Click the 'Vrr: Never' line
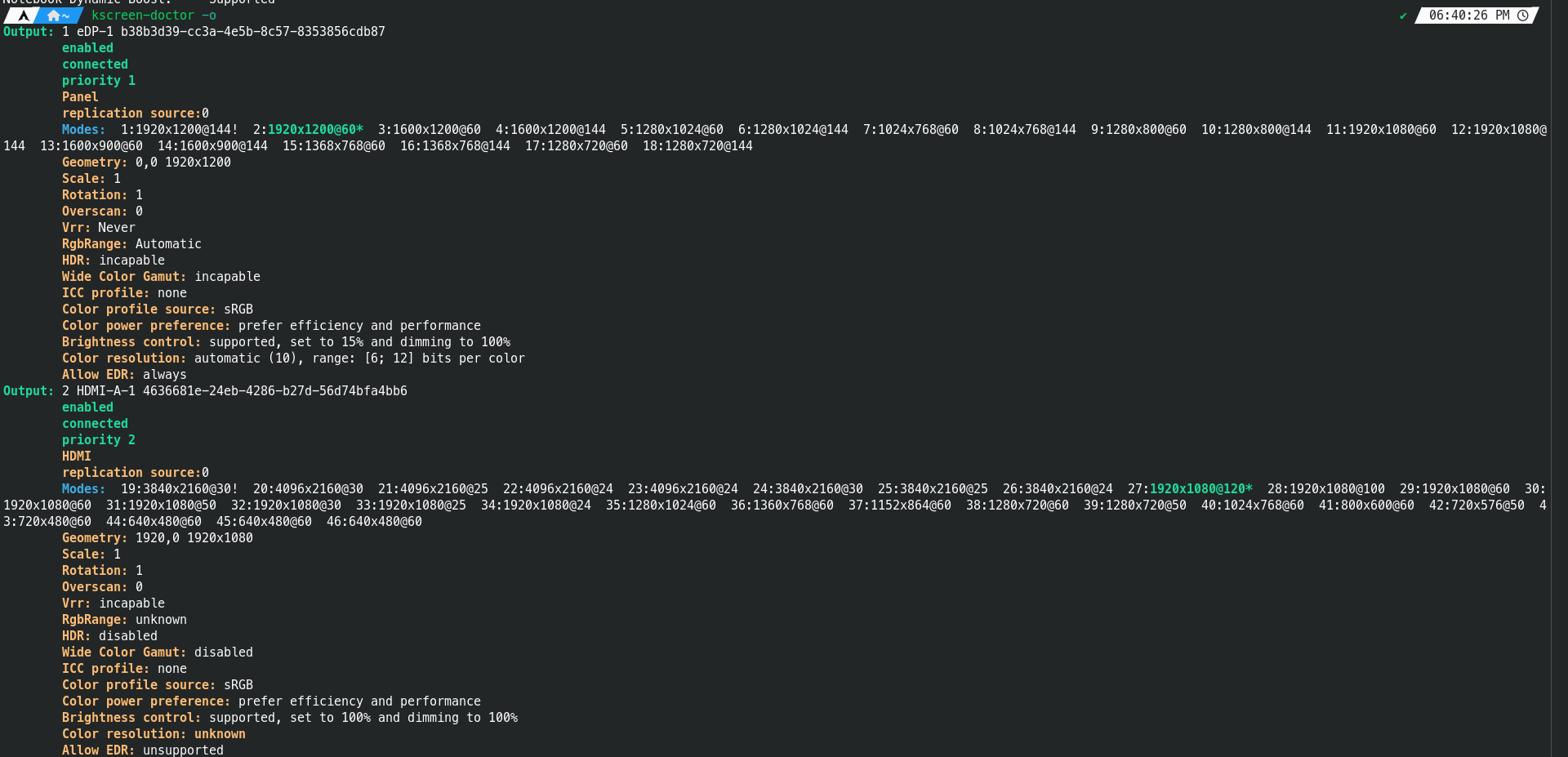Screen dimensions: 1568x757 [99, 228]
